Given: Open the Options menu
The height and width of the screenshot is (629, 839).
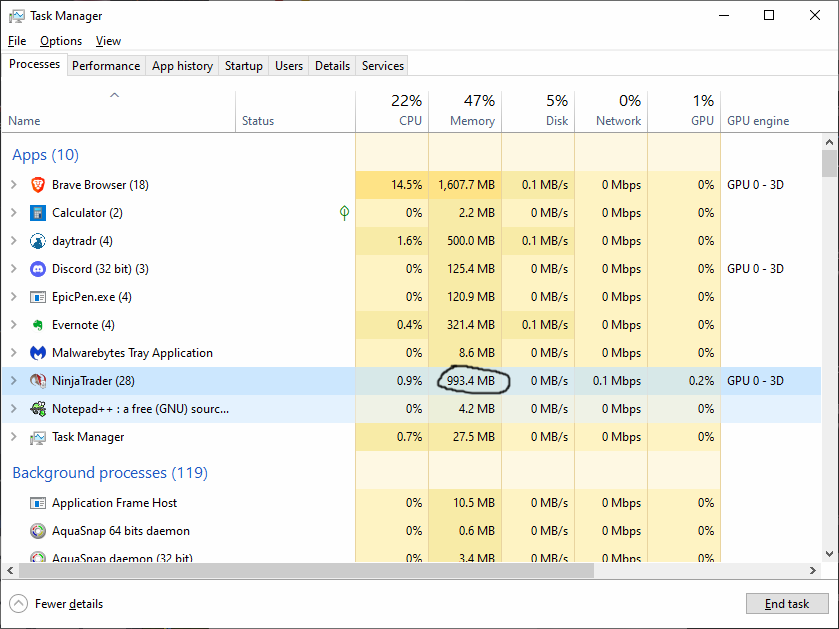Looking at the screenshot, I should point(61,41).
